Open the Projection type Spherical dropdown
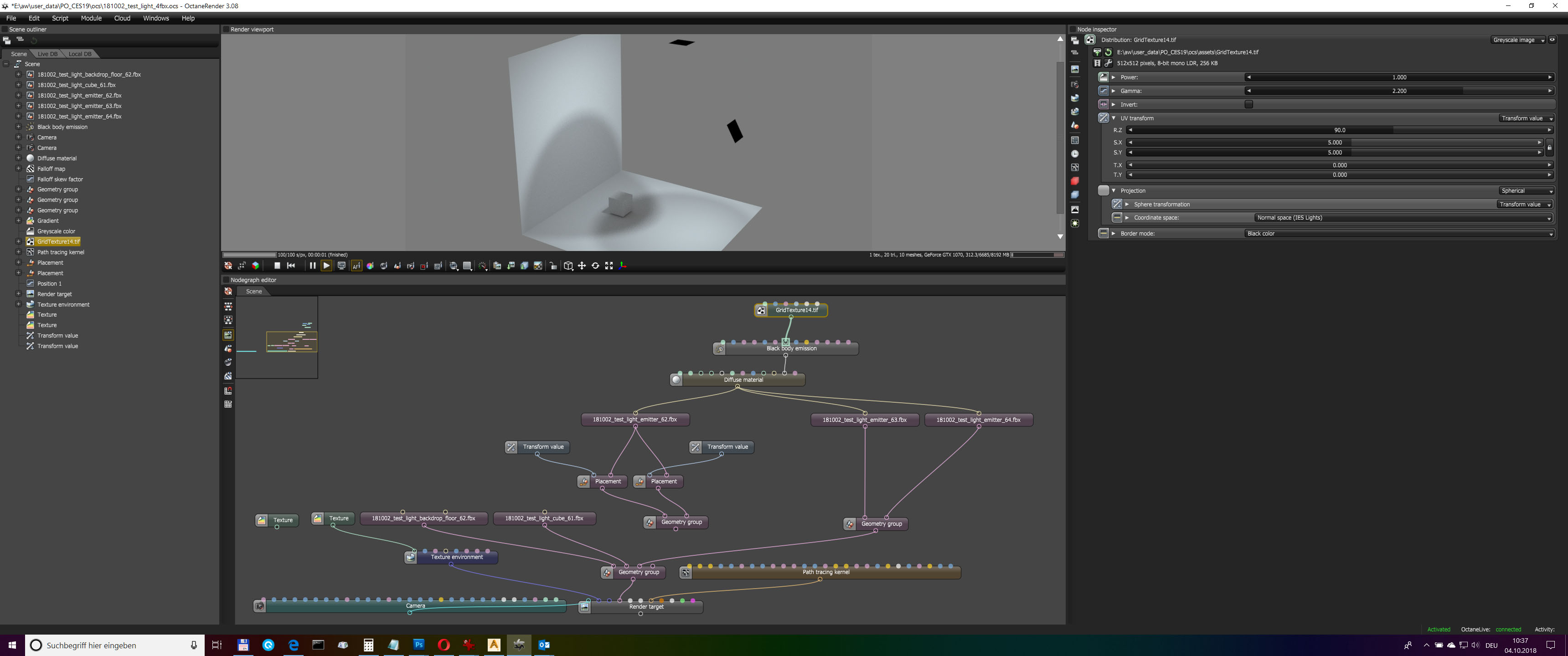Screen dimensions: 1568x656 coord(1526,191)
